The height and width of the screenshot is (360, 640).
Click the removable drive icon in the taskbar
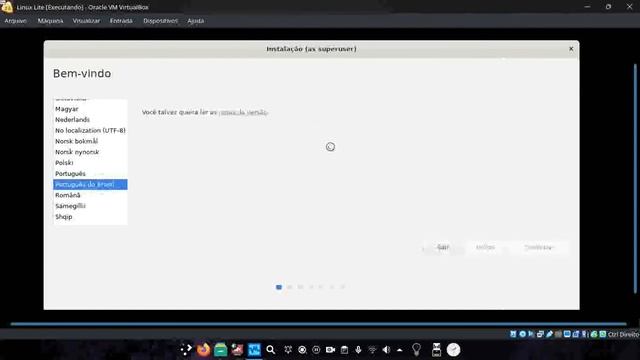(436, 350)
